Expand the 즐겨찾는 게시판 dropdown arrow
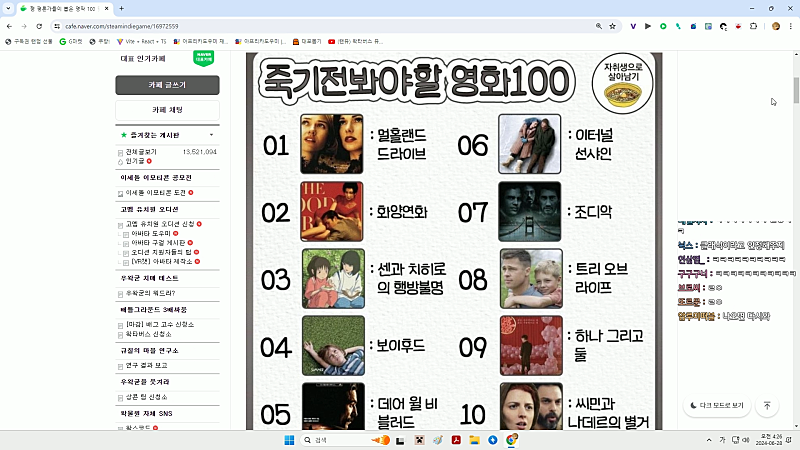This screenshot has width=800, height=450. [x=211, y=135]
